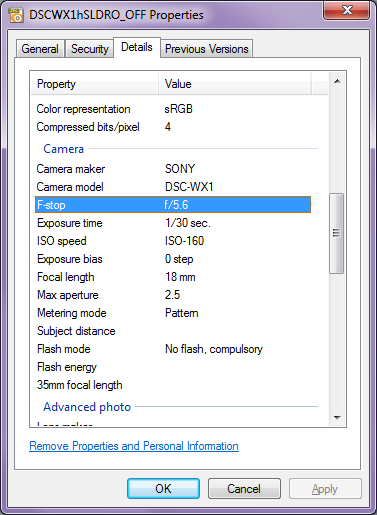Click the JPEG file icon in title bar
This screenshot has height=515, width=377.
click(16, 15)
